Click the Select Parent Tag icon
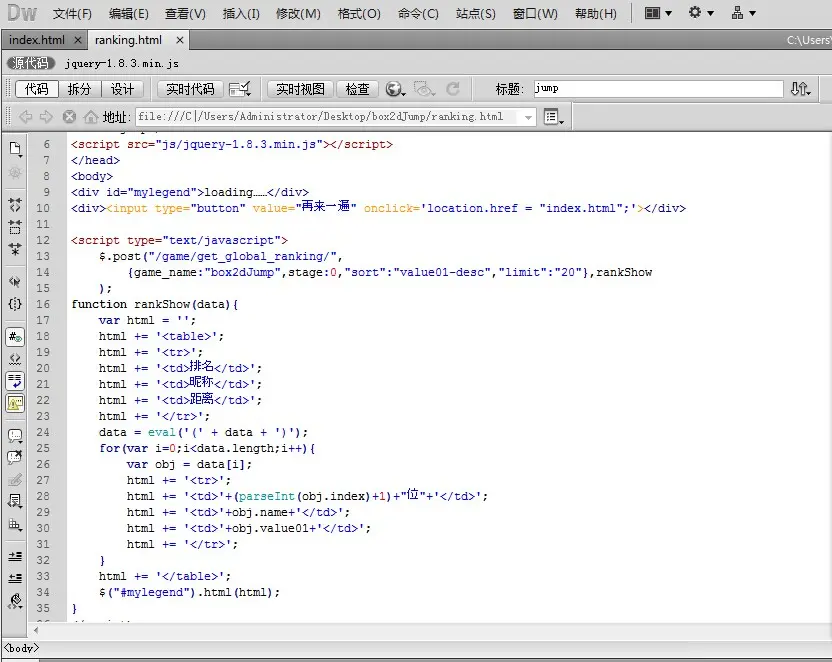 (x=15, y=282)
